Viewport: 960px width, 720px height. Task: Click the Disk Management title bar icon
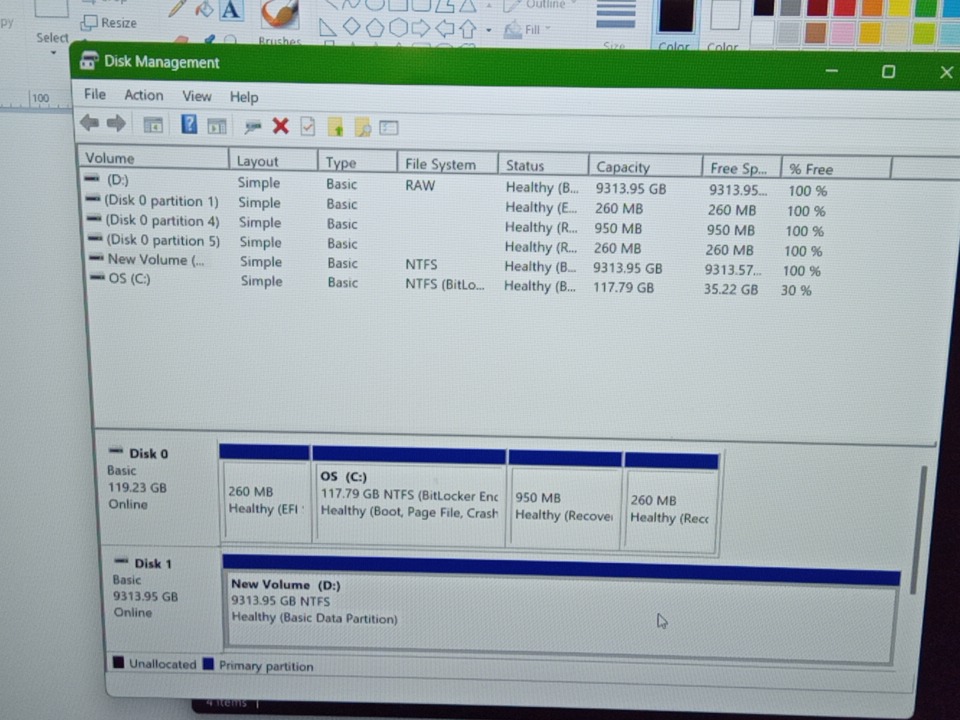[89, 61]
